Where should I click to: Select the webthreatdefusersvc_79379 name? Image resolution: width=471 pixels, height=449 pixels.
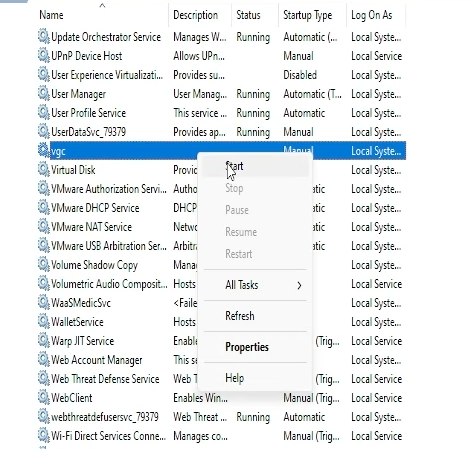coord(105,417)
